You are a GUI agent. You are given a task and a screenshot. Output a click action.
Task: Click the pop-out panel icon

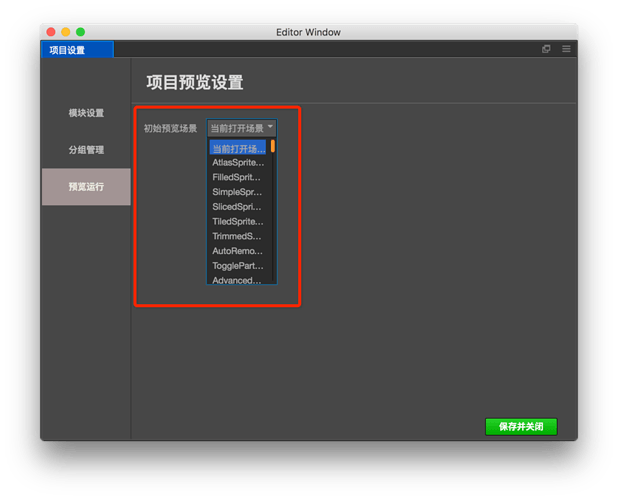pyautogui.click(x=546, y=49)
